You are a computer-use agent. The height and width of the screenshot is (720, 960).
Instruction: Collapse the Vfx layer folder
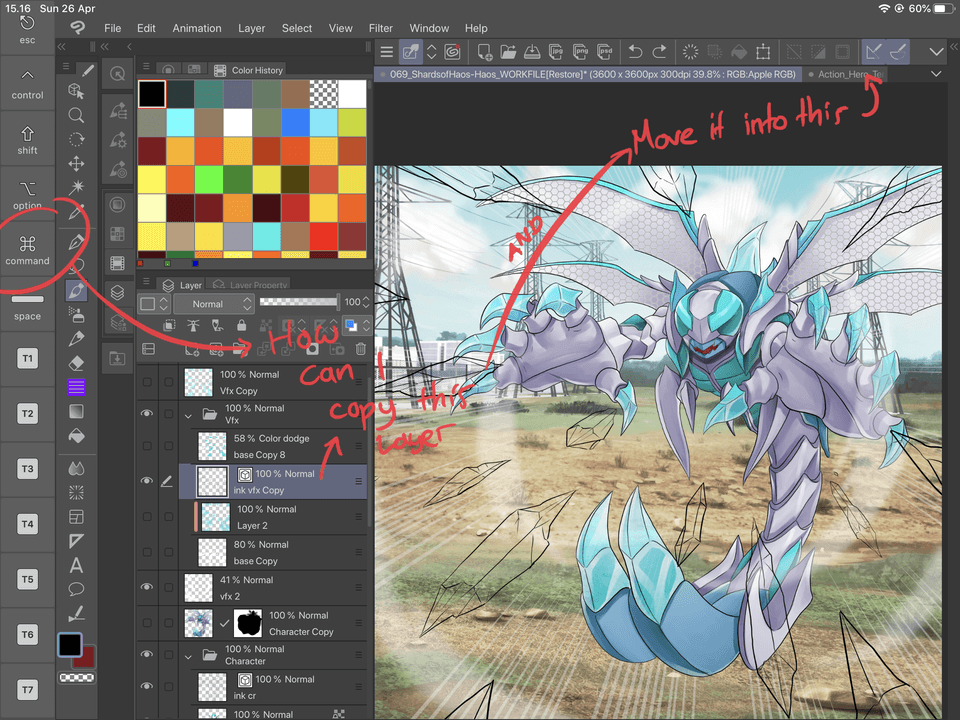(x=189, y=415)
